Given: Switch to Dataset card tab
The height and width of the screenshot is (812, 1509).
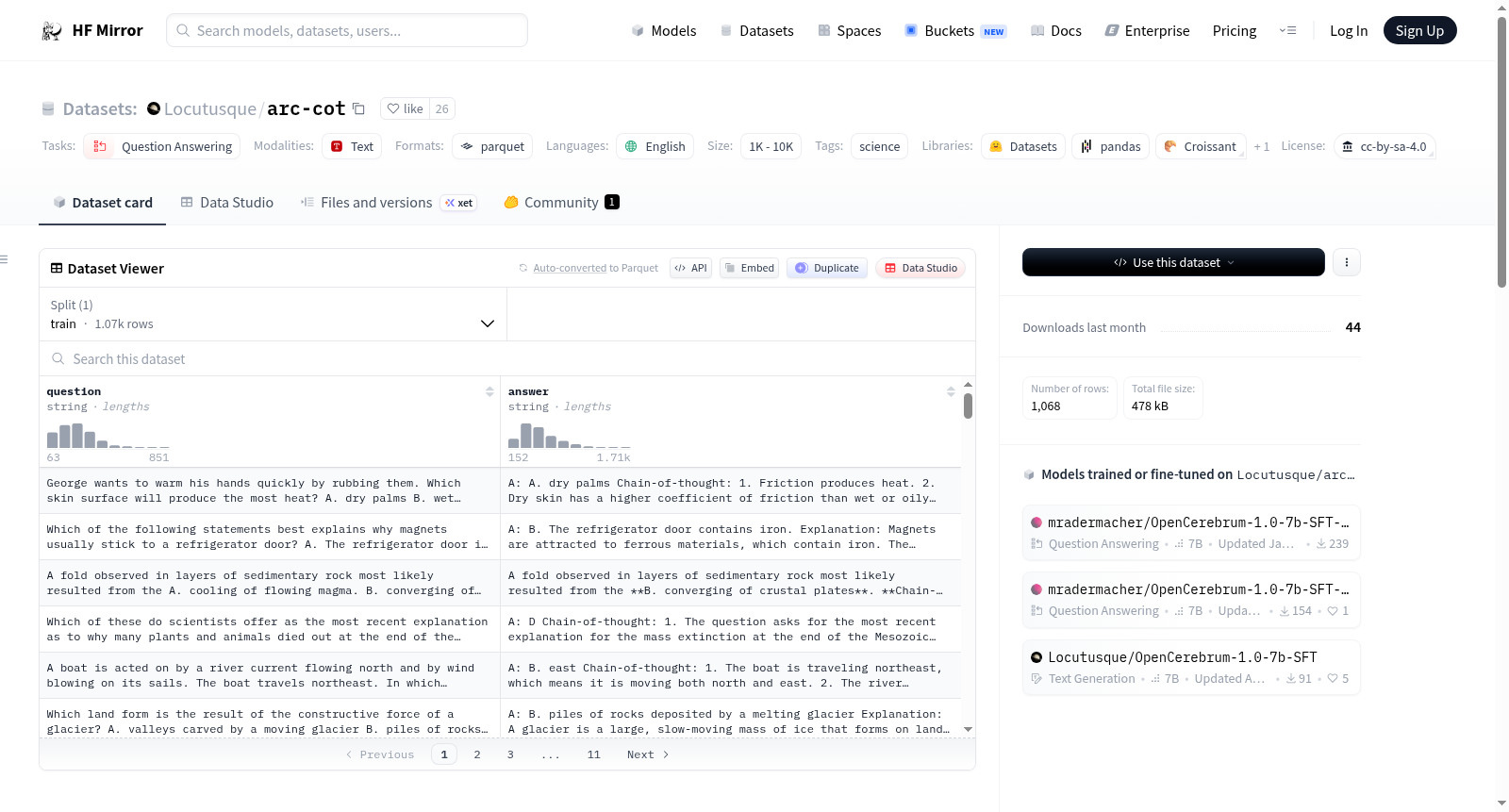Looking at the screenshot, I should 102,202.
